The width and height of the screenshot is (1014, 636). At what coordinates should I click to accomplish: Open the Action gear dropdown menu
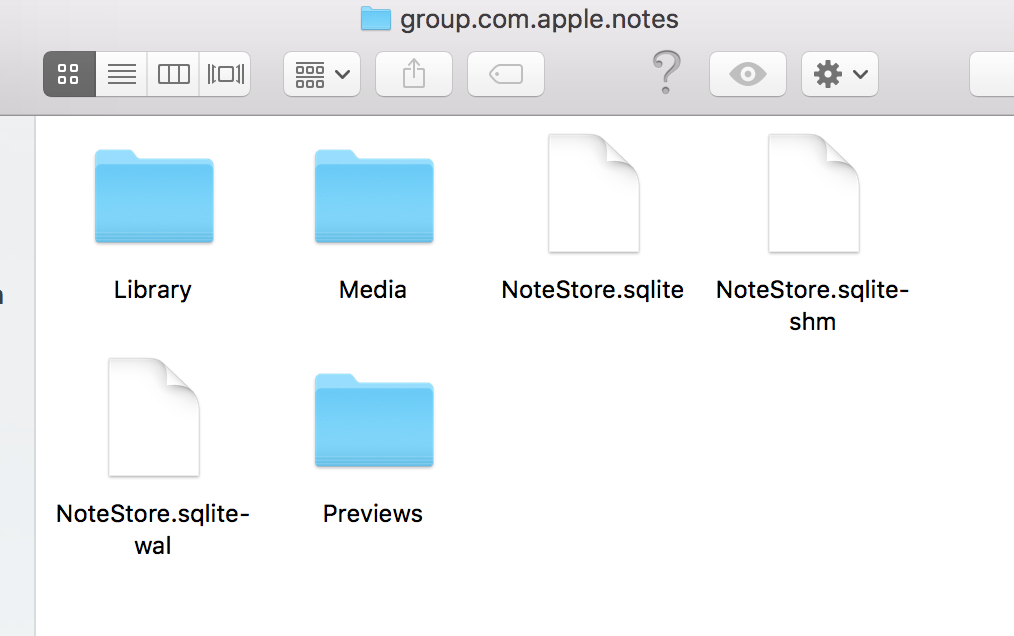click(x=839, y=74)
